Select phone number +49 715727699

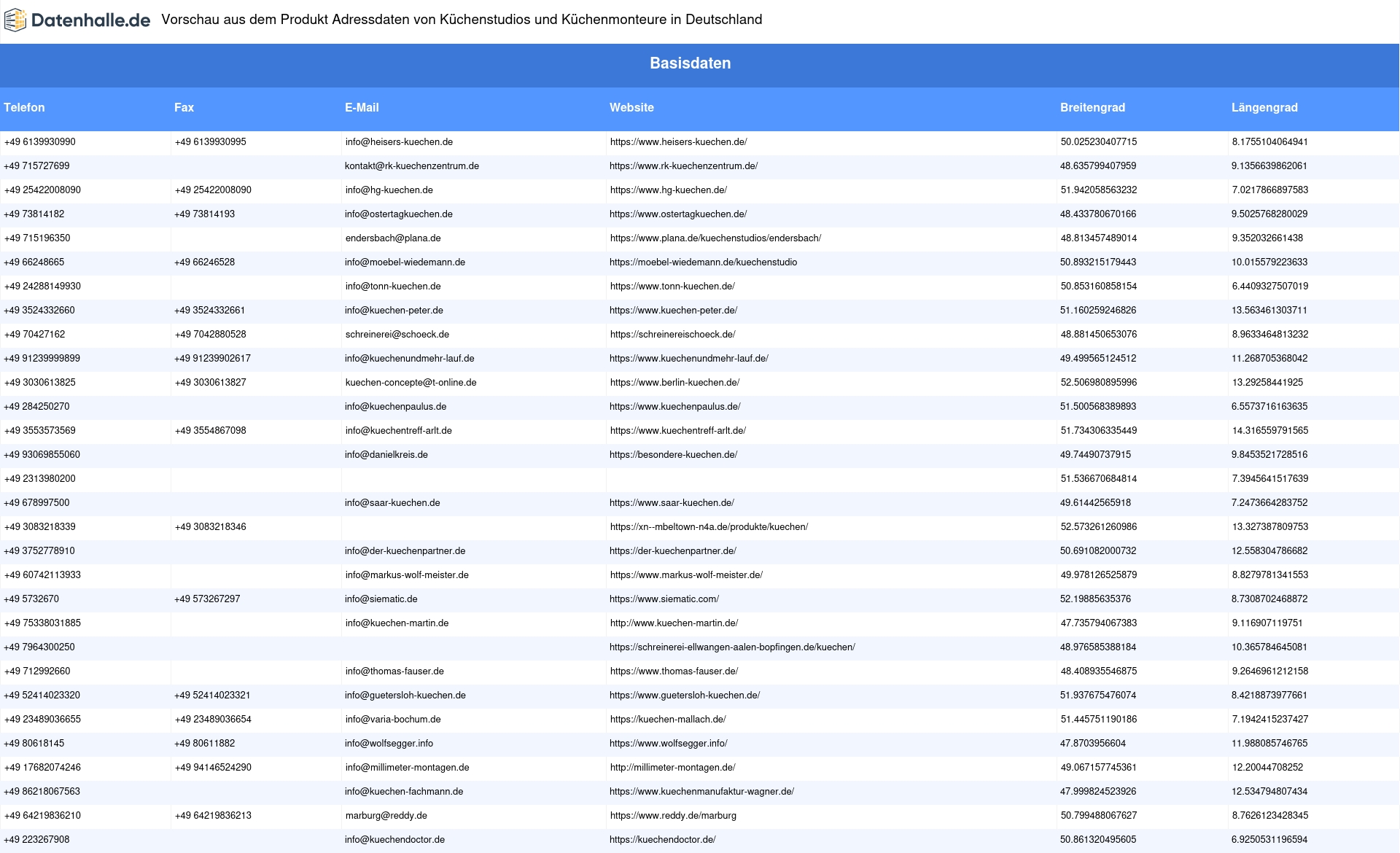(36, 166)
